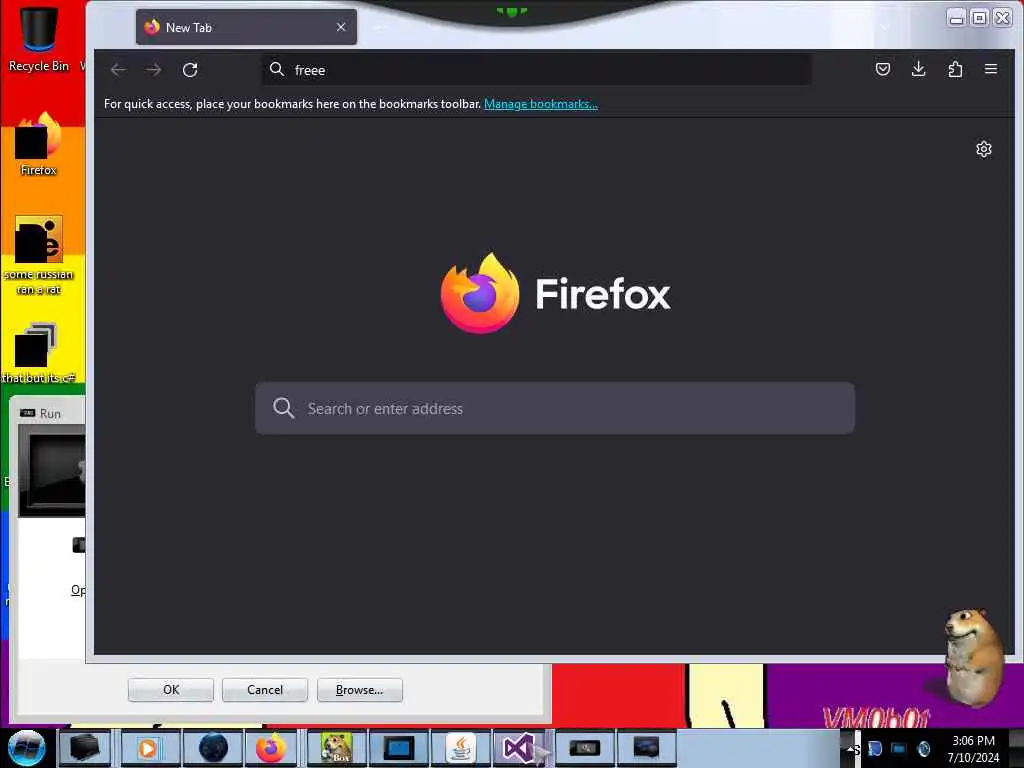Click Cancel in the Run dialog
This screenshot has width=1024, height=768.
pyautogui.click(x=265, y=690)
